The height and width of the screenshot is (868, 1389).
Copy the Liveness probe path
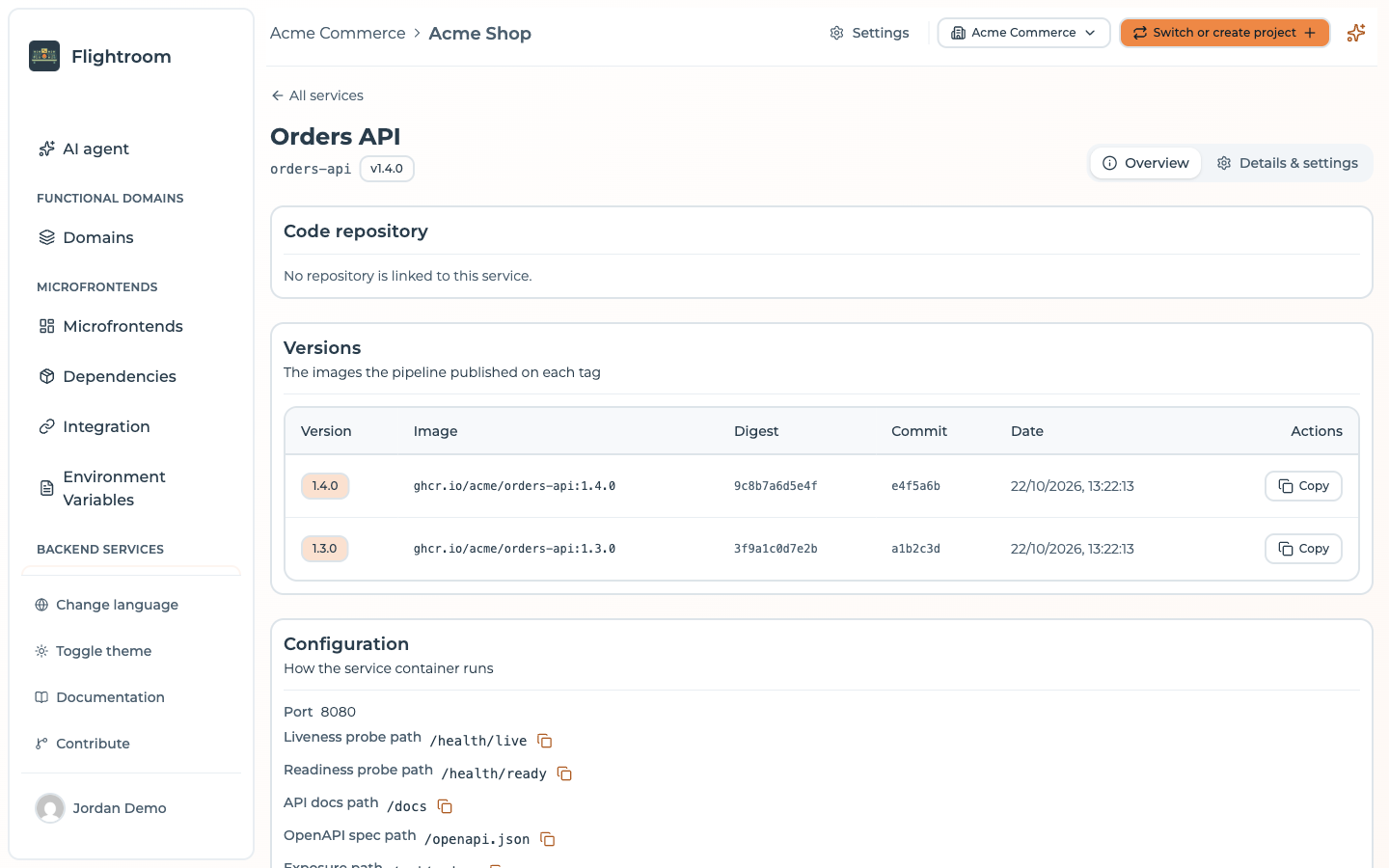tap(545, 741)
